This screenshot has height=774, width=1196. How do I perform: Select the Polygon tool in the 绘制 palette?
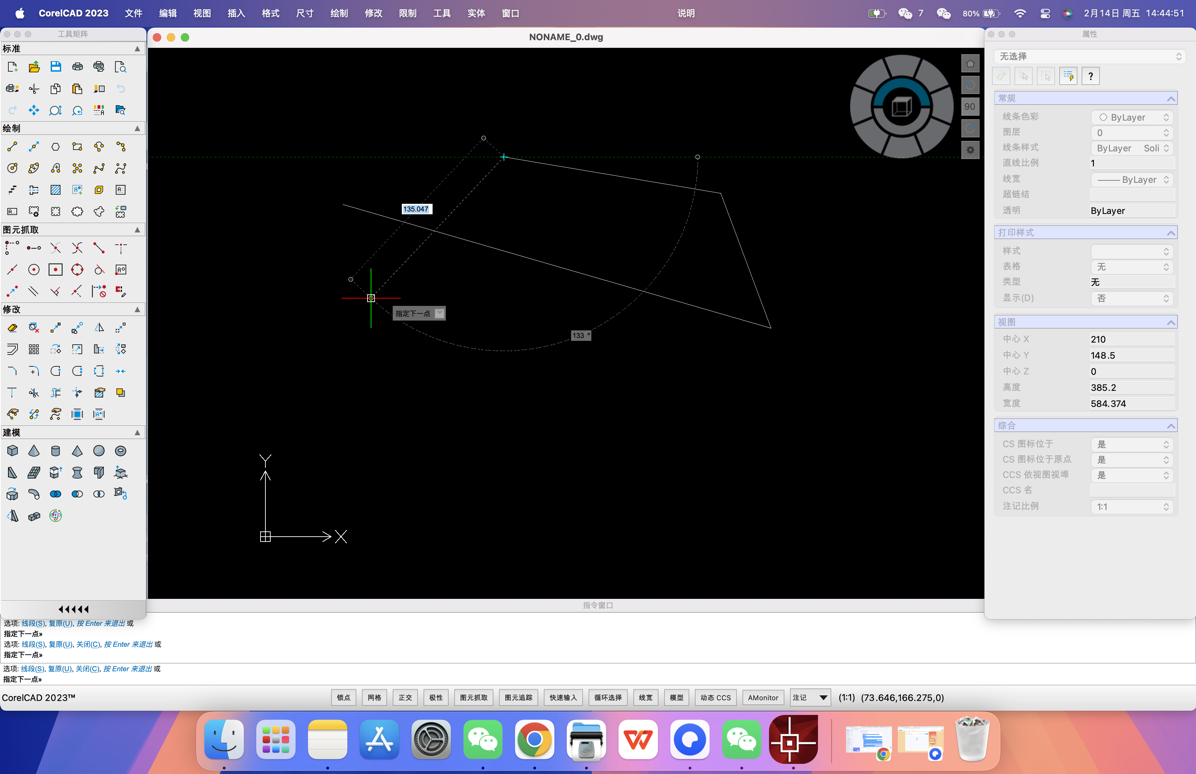56,146
